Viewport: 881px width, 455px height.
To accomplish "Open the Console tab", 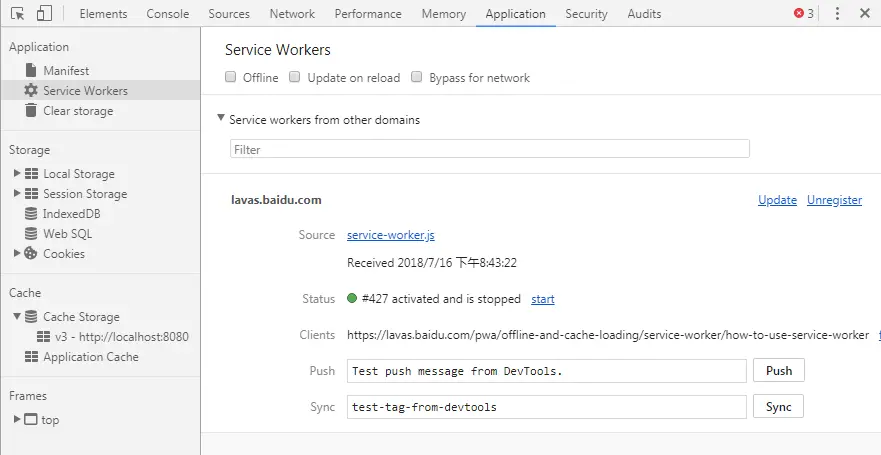I will (168, 14).
